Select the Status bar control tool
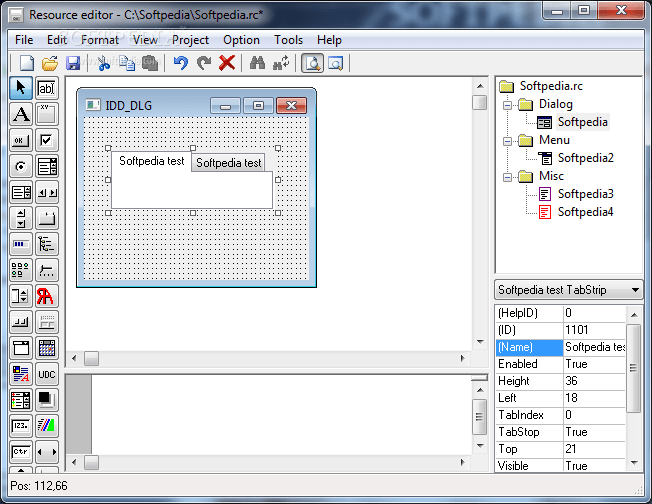 [47, 322]
